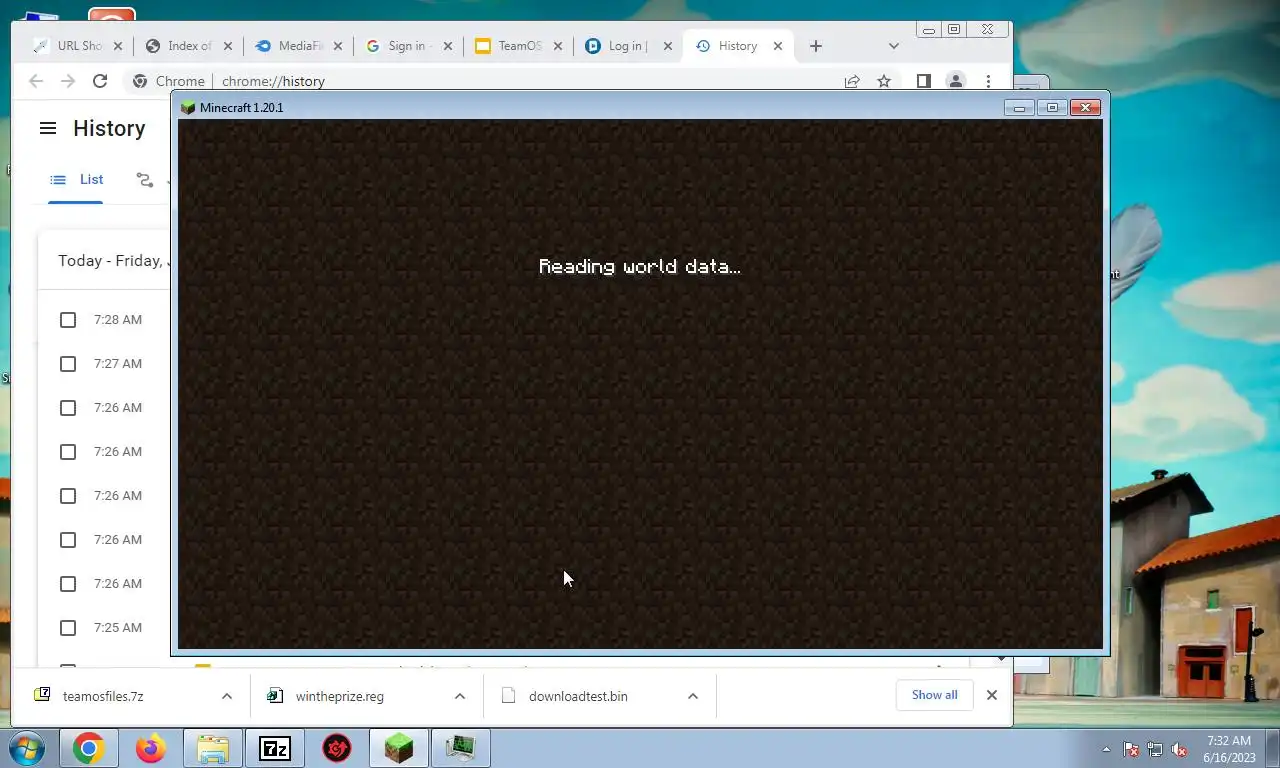
Task: Tick the 7:25 AM history checkbox
Action: pyautogui.click(x=68, y=628)
